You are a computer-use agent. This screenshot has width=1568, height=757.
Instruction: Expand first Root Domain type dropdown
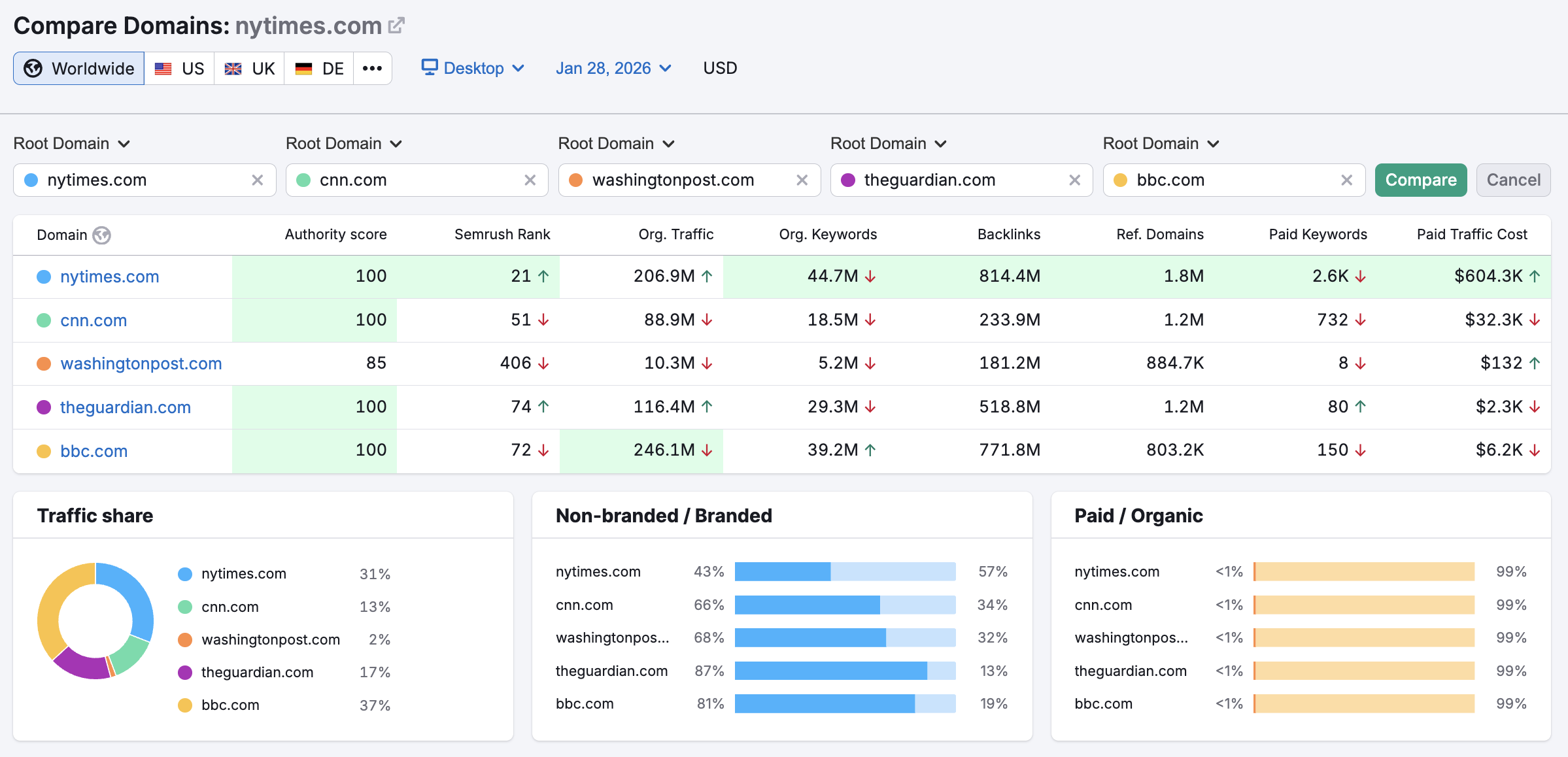(x=72, y=144)
